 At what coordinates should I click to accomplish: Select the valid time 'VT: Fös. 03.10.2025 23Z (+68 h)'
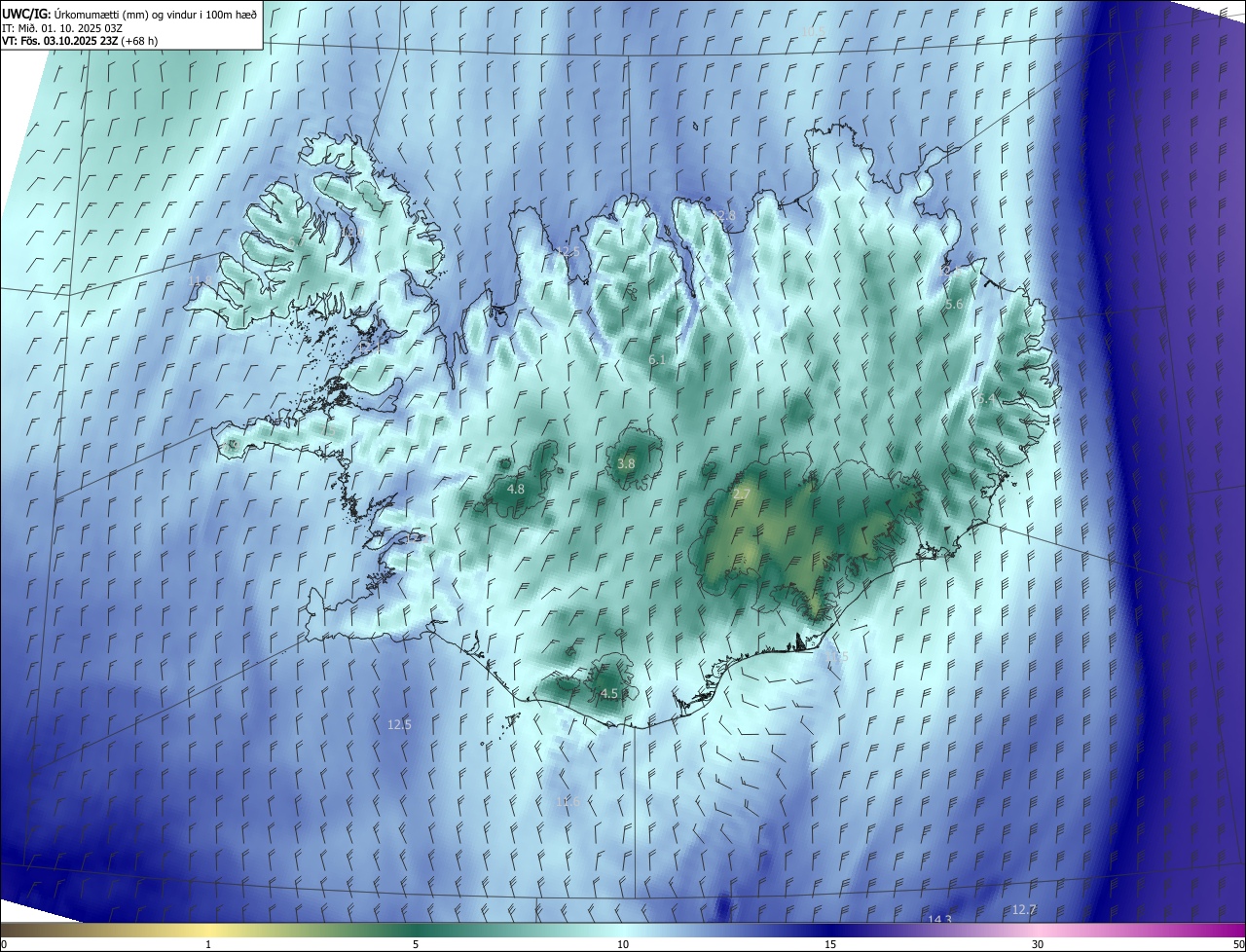click(80, 41)
